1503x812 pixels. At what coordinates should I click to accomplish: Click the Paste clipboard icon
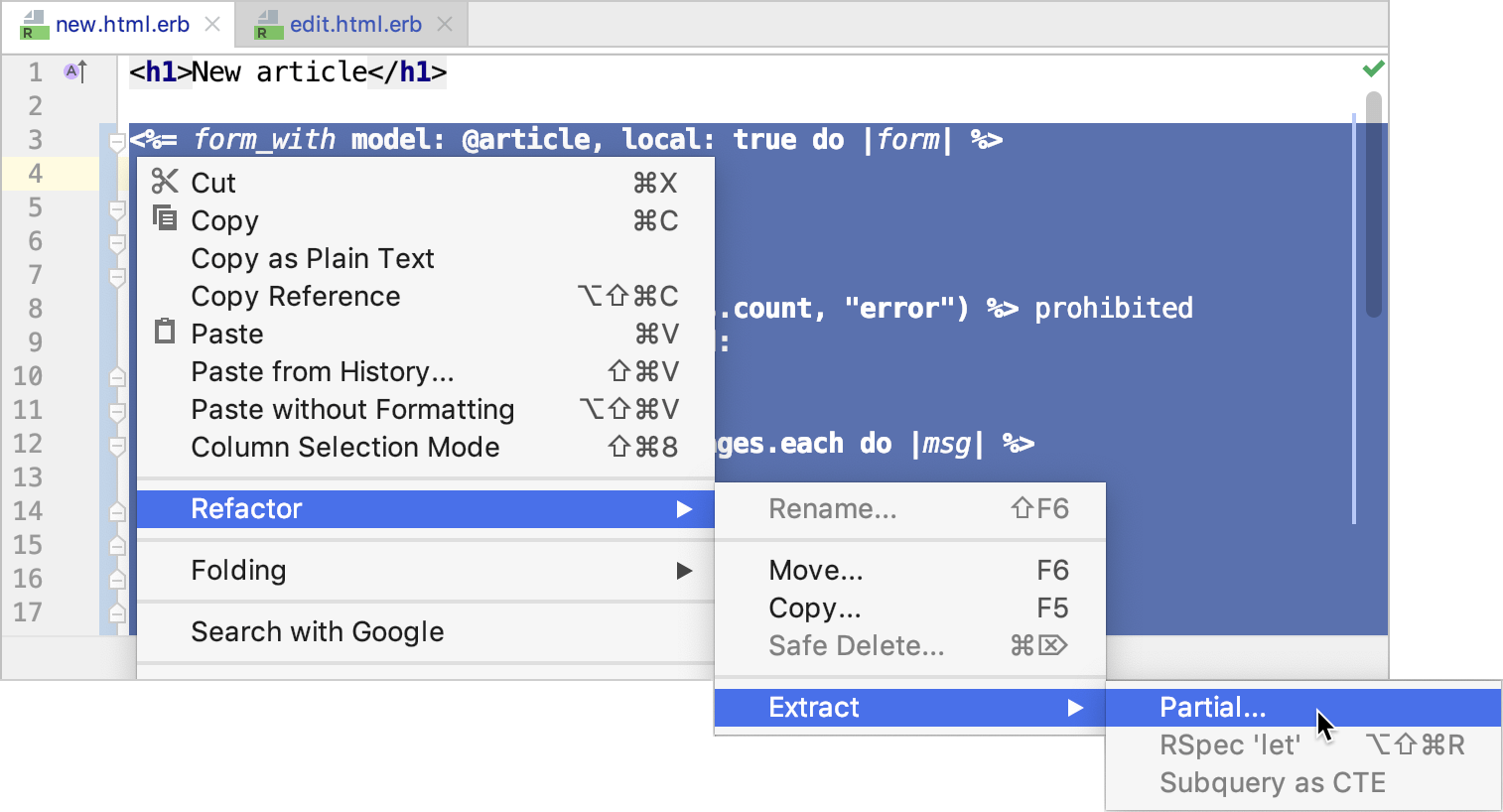click(165, 331)
